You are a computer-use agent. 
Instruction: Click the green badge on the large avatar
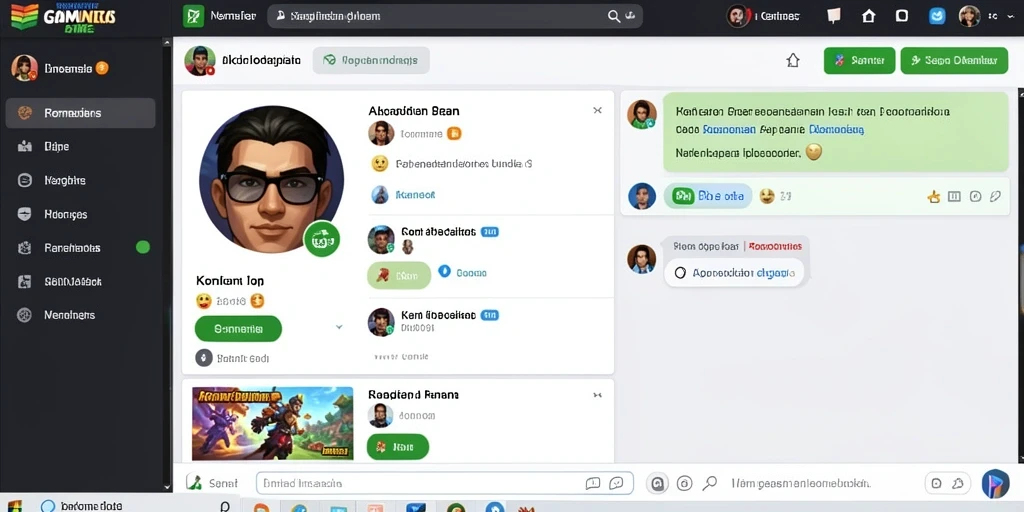321,239
